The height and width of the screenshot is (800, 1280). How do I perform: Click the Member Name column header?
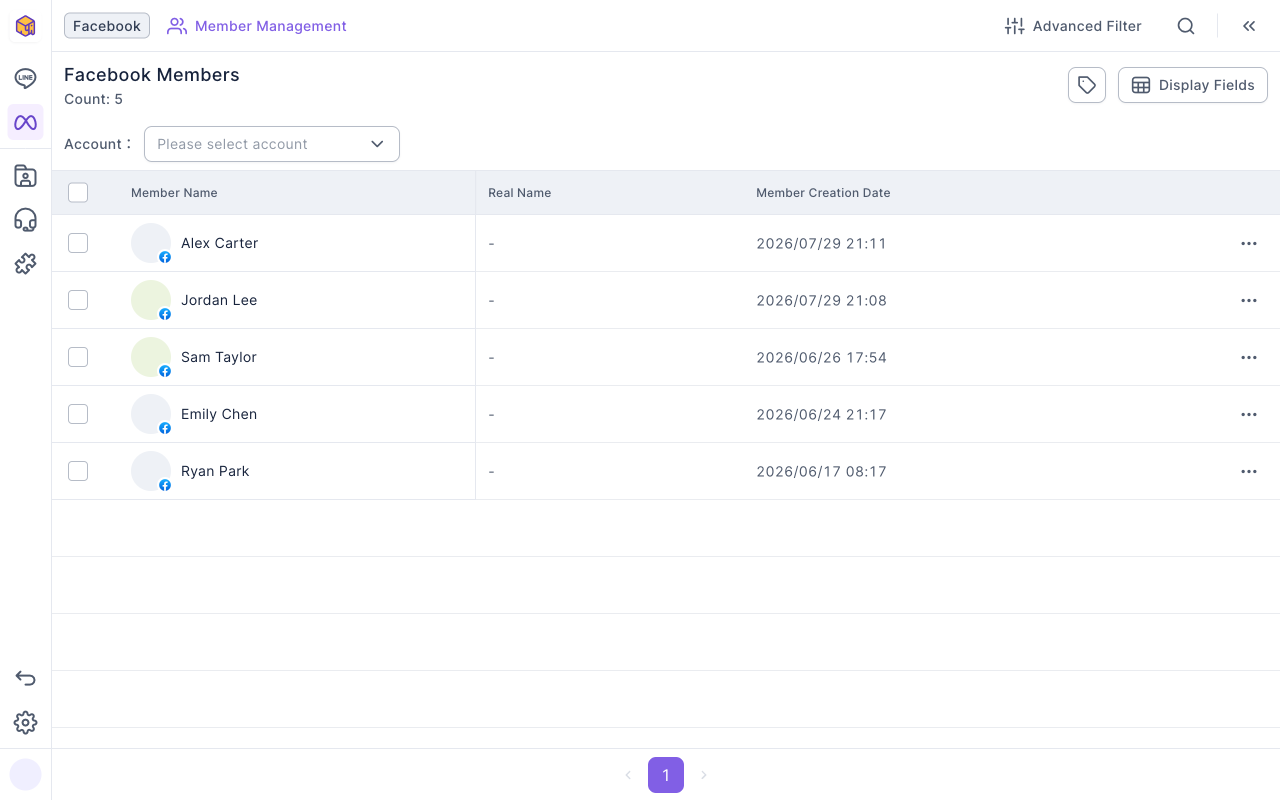coord(174,193)
